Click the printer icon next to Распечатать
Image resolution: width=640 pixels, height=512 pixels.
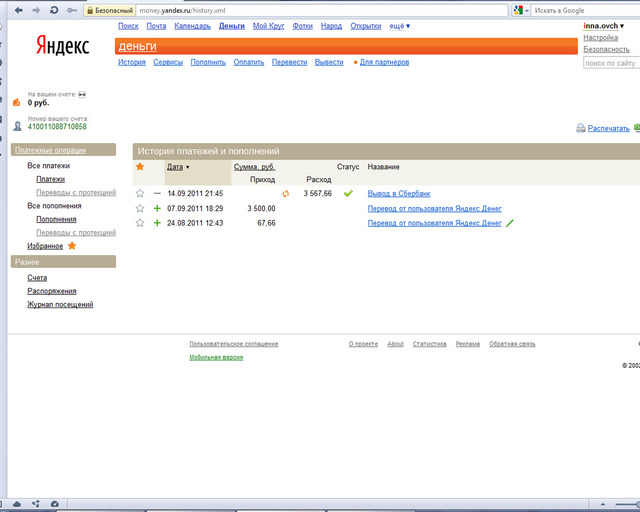click(580, 128)
